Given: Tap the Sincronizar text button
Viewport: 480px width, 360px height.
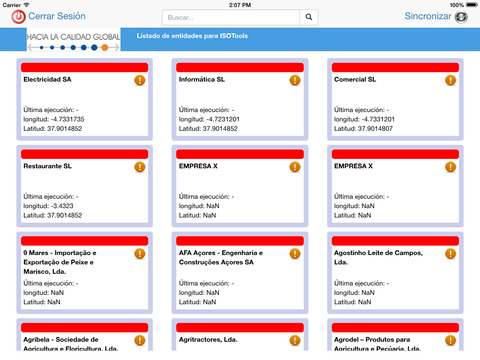Looking at the screenshot, I should 428,16.
